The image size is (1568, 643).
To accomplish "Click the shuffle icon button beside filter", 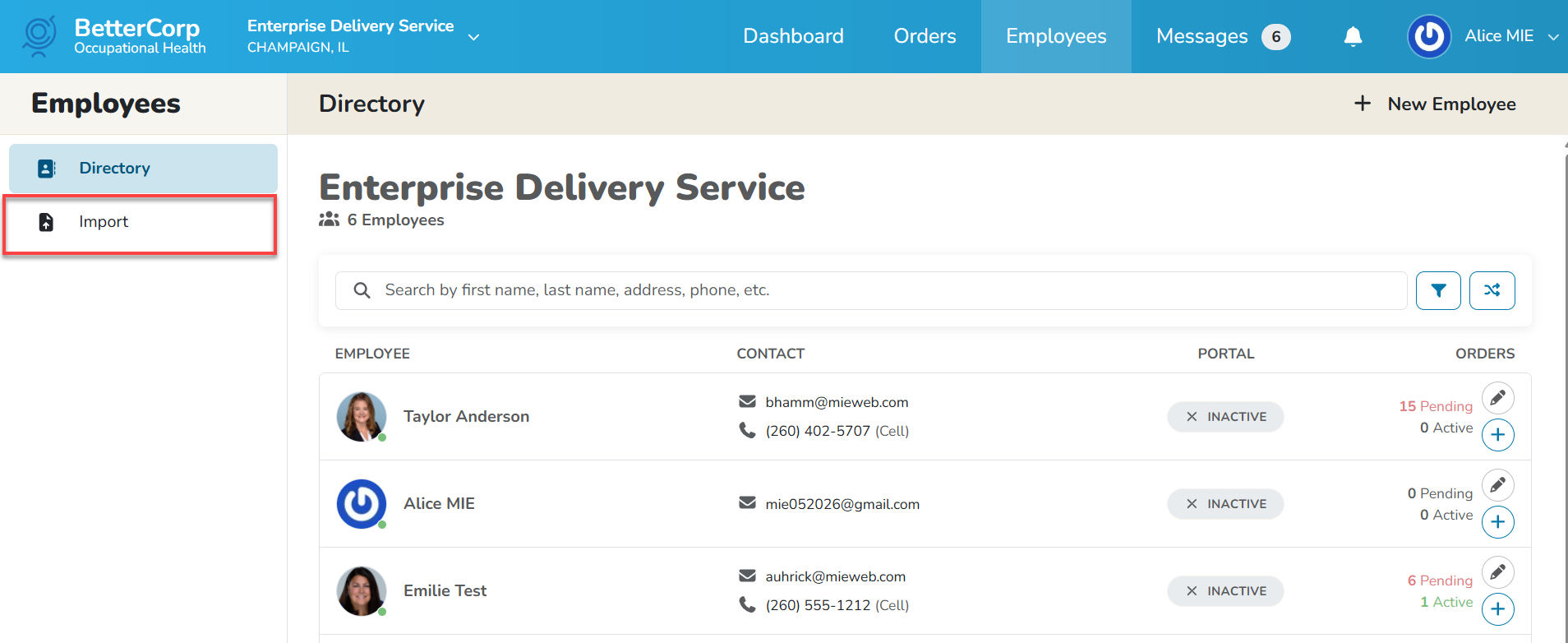I will coord(1492,290).
